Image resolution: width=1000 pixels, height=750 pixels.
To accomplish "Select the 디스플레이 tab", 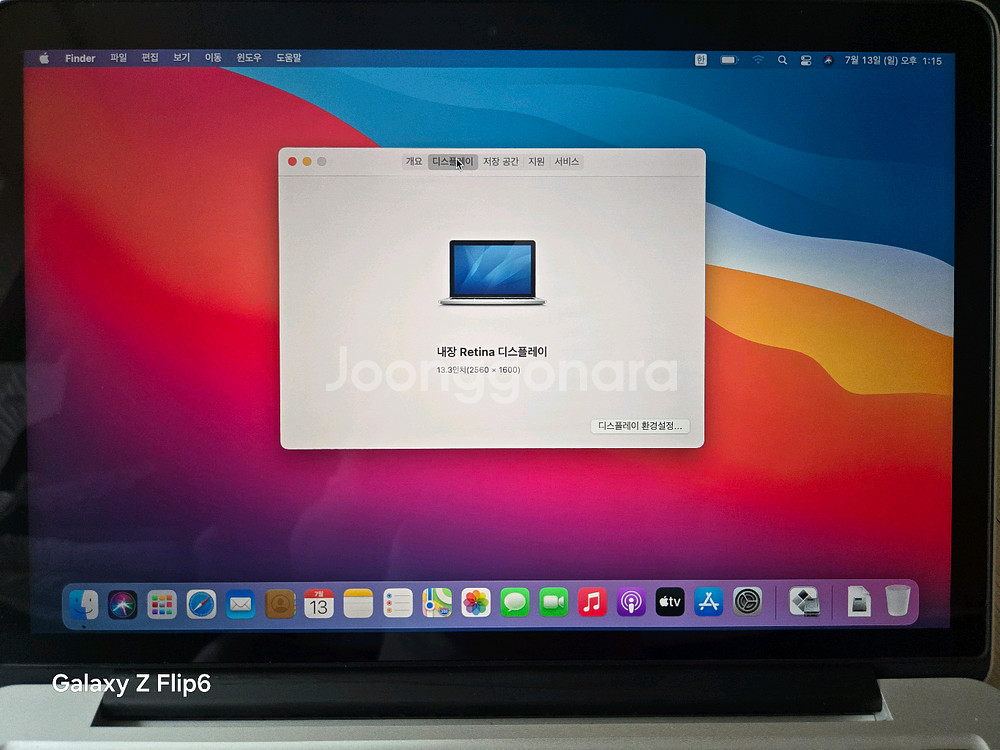I will pyautogui.click(x=453, y=161).
